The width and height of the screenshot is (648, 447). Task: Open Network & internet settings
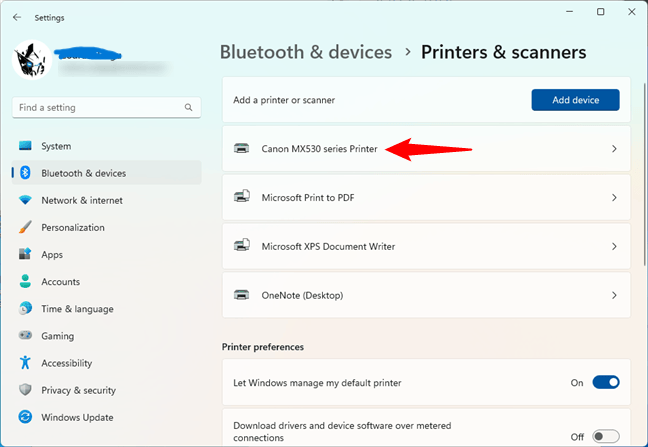(x=107, y=200)
